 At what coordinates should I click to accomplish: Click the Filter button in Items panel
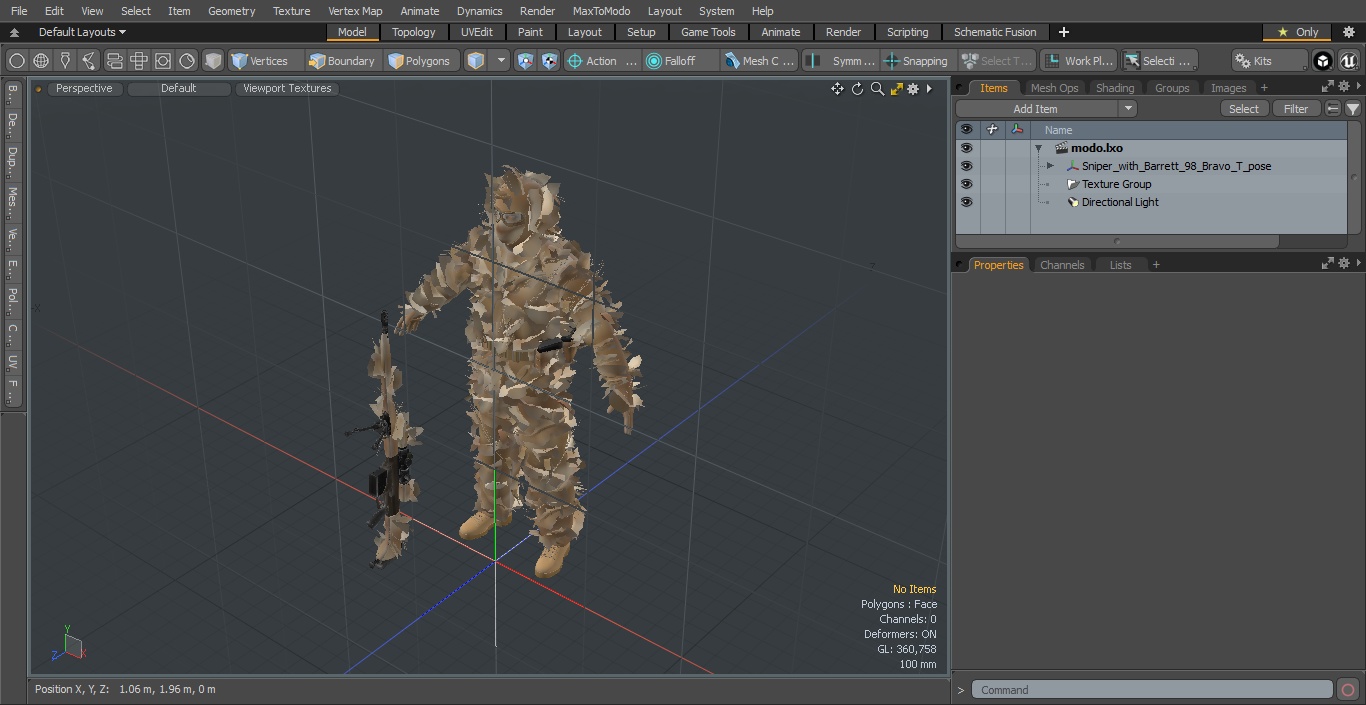[x=1296, y=109]
